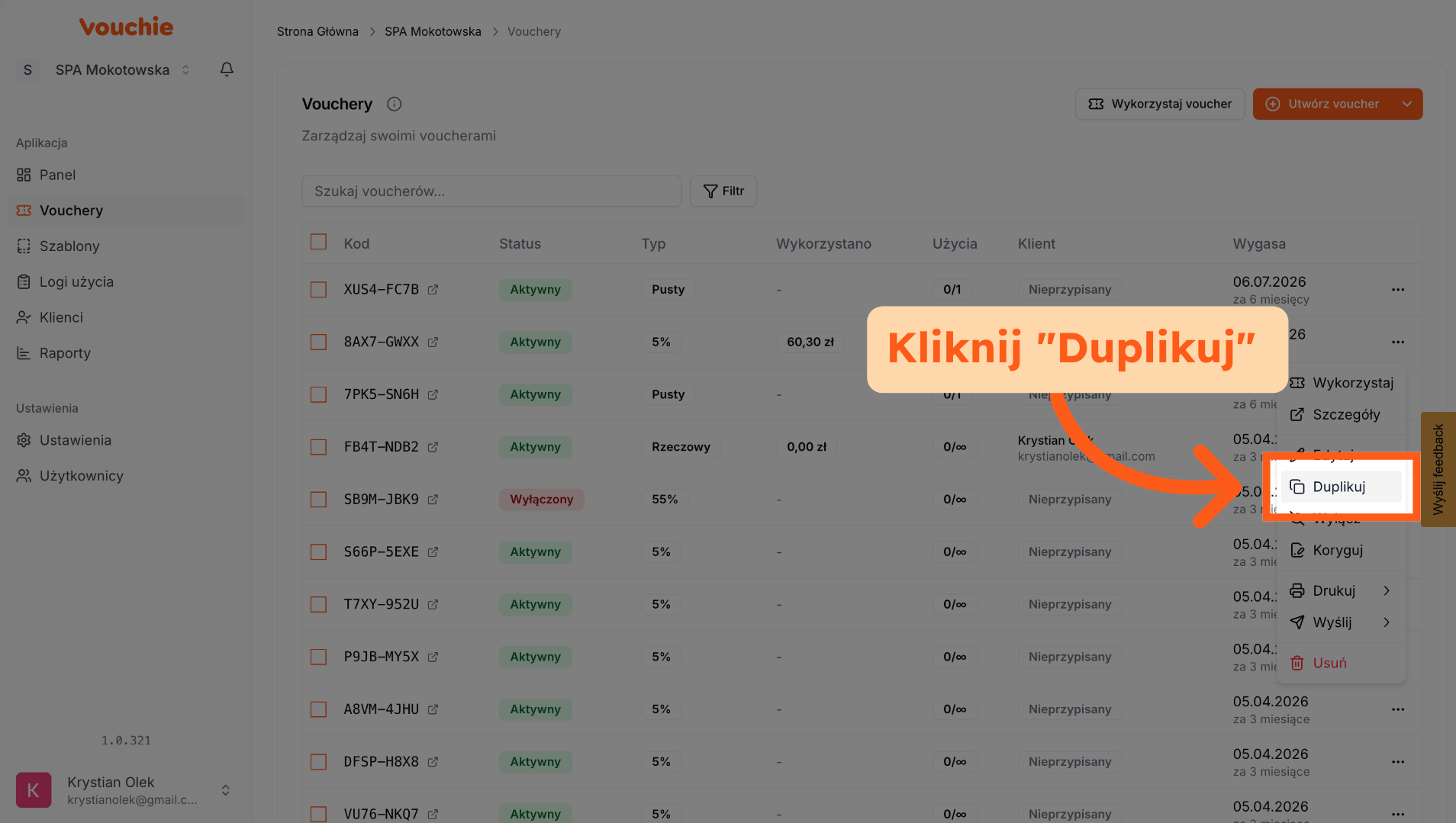The width and height of the screenshot is (1456, 823).
Task: Click the Raporty chart icon in sidebar
Action: pyautogui.click(x=24, y=353)
